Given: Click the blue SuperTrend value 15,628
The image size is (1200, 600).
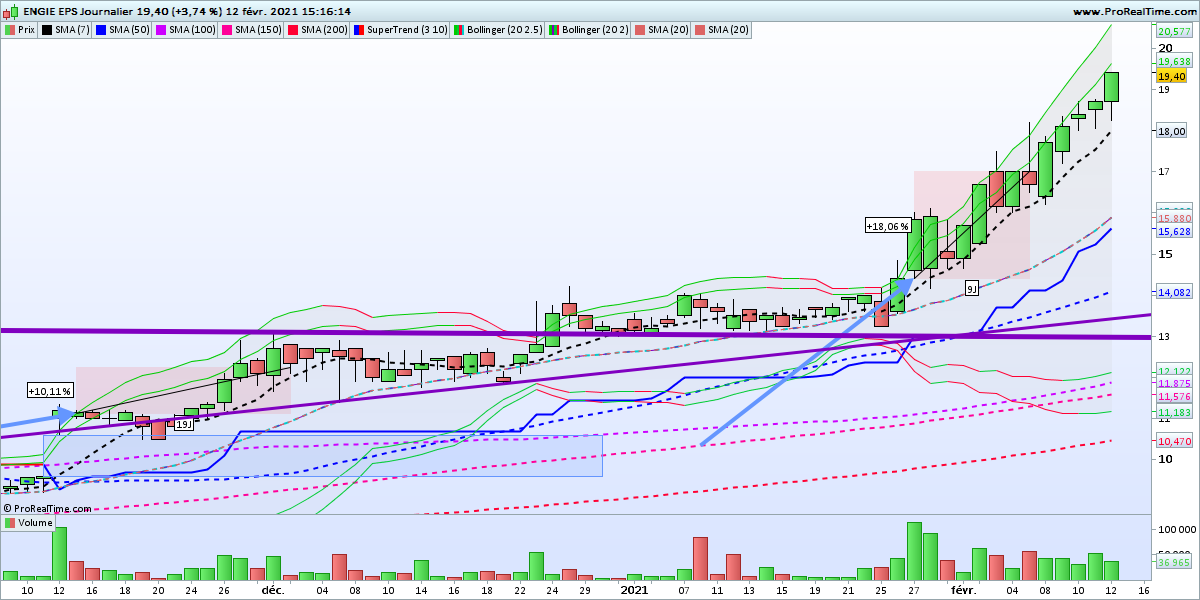Looking at the screenshot, I should point(1173,231).
